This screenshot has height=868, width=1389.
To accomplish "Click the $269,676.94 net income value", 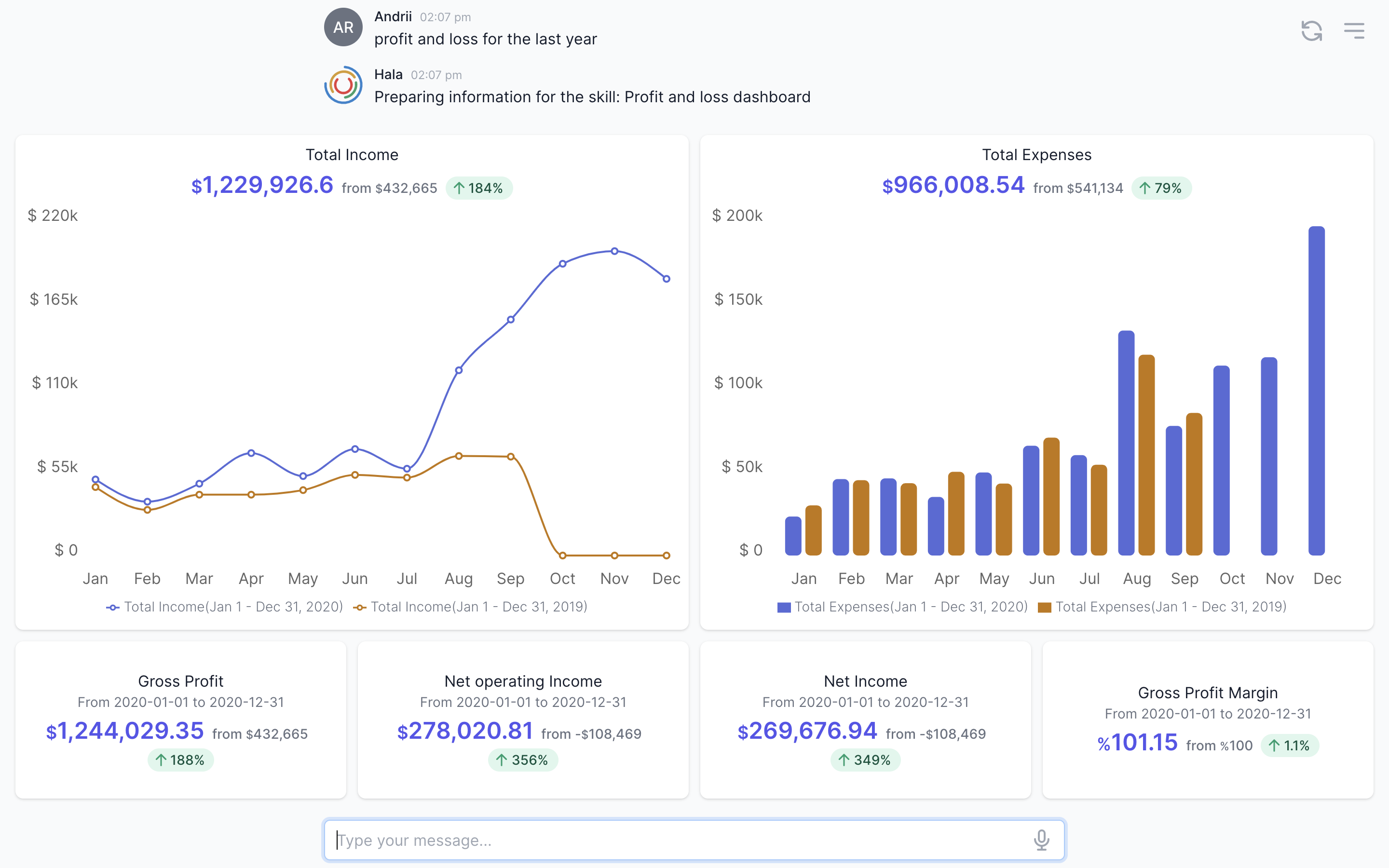I will point(807,731).
